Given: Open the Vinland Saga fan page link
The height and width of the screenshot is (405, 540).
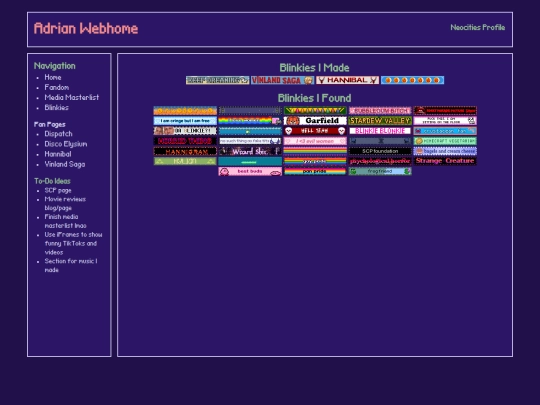Looking at the screenshot, I should pyautogui.click(x=65, y=165).
